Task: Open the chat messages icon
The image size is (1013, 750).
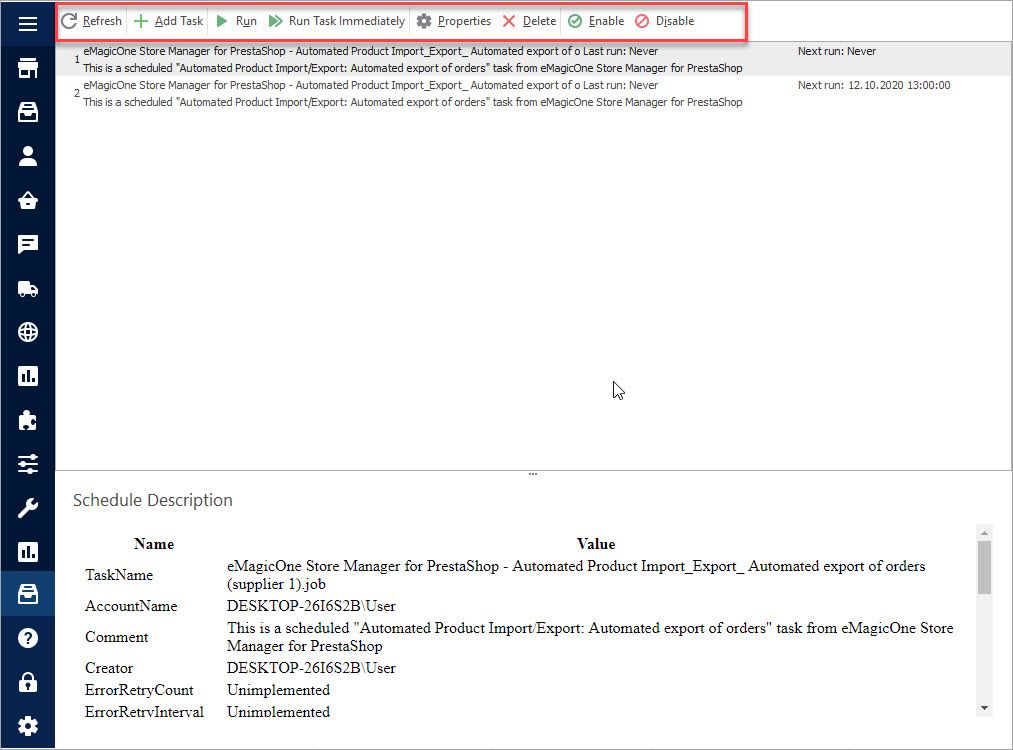Action: click(28, 244)
